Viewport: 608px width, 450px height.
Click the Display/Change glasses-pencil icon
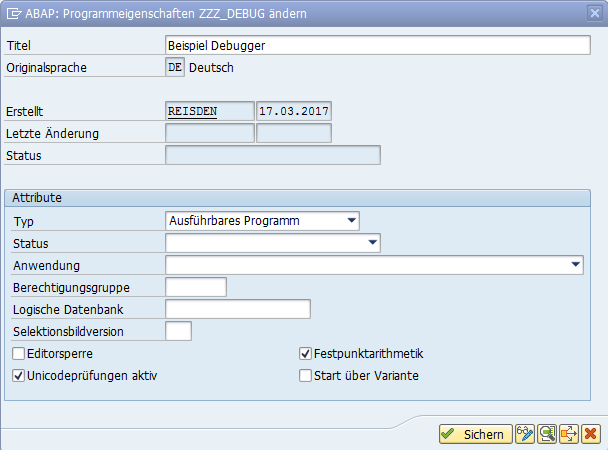tap(525, 434)
